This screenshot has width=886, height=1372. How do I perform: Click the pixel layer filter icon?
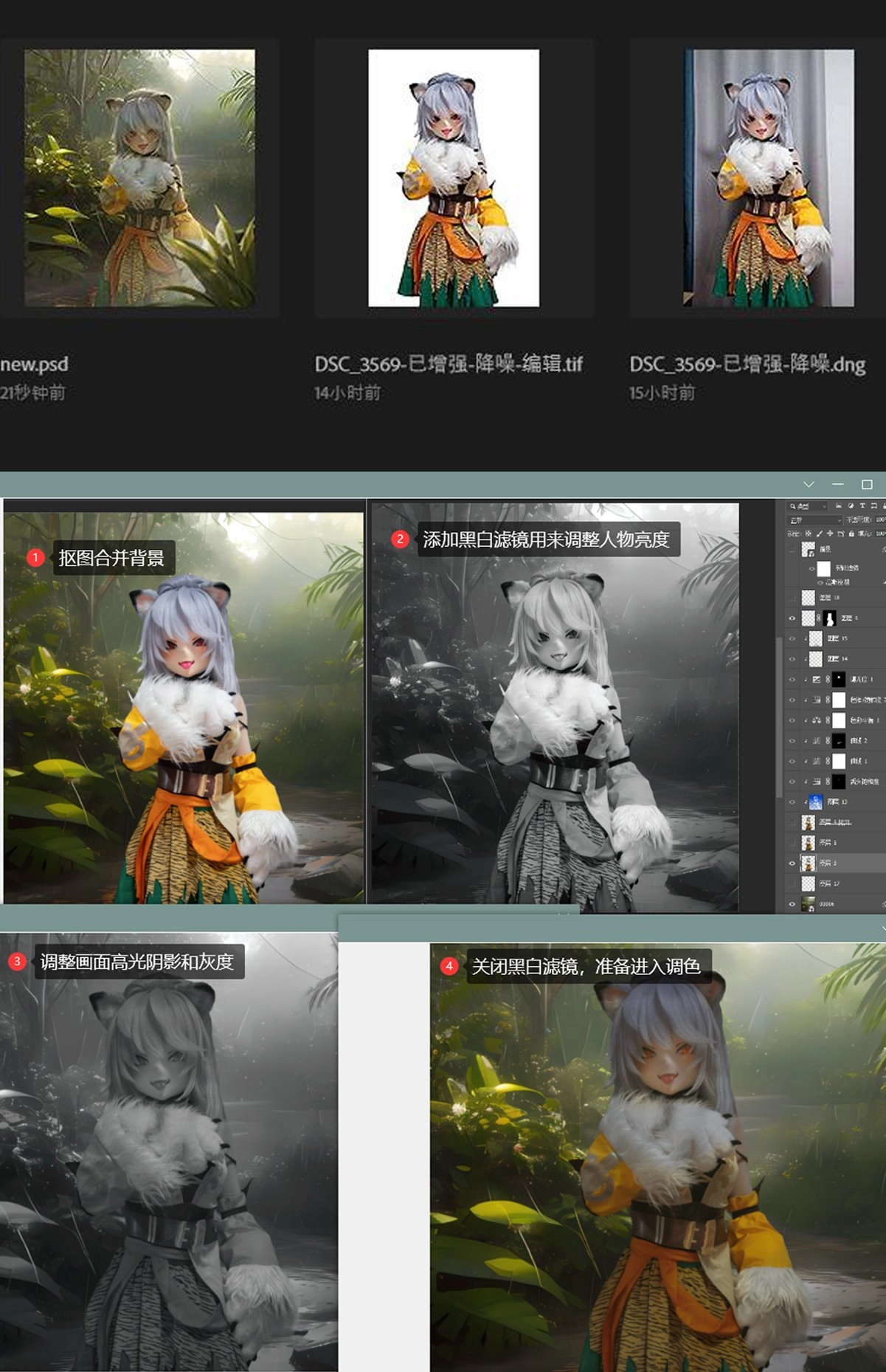coord(839,506)
